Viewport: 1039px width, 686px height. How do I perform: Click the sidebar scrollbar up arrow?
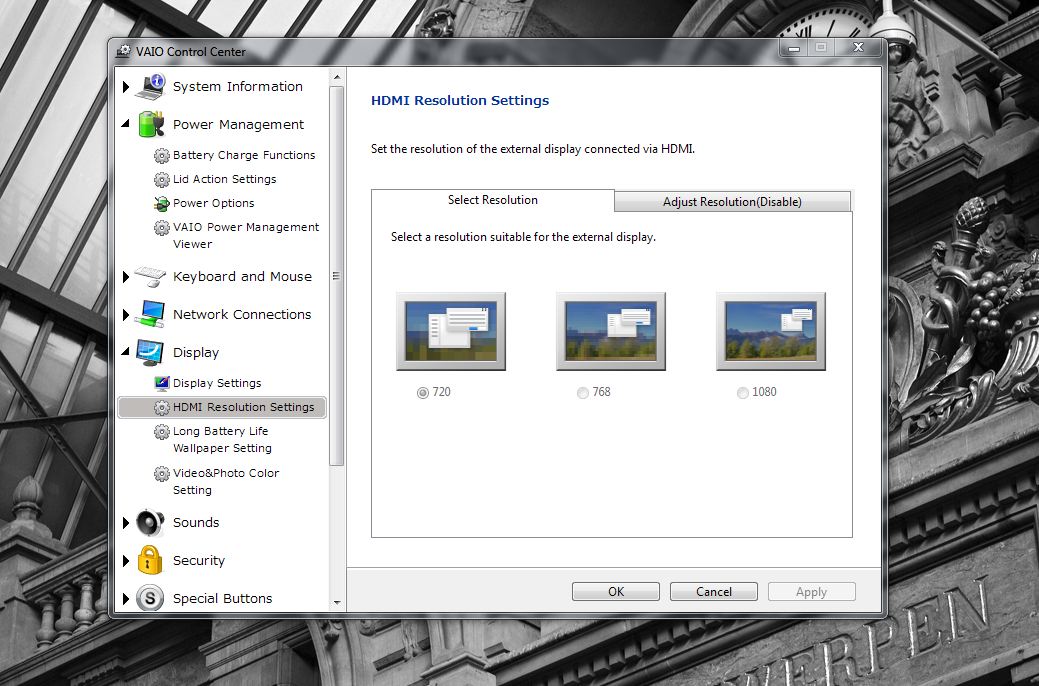pyautogui.click(x=337, y=77)
